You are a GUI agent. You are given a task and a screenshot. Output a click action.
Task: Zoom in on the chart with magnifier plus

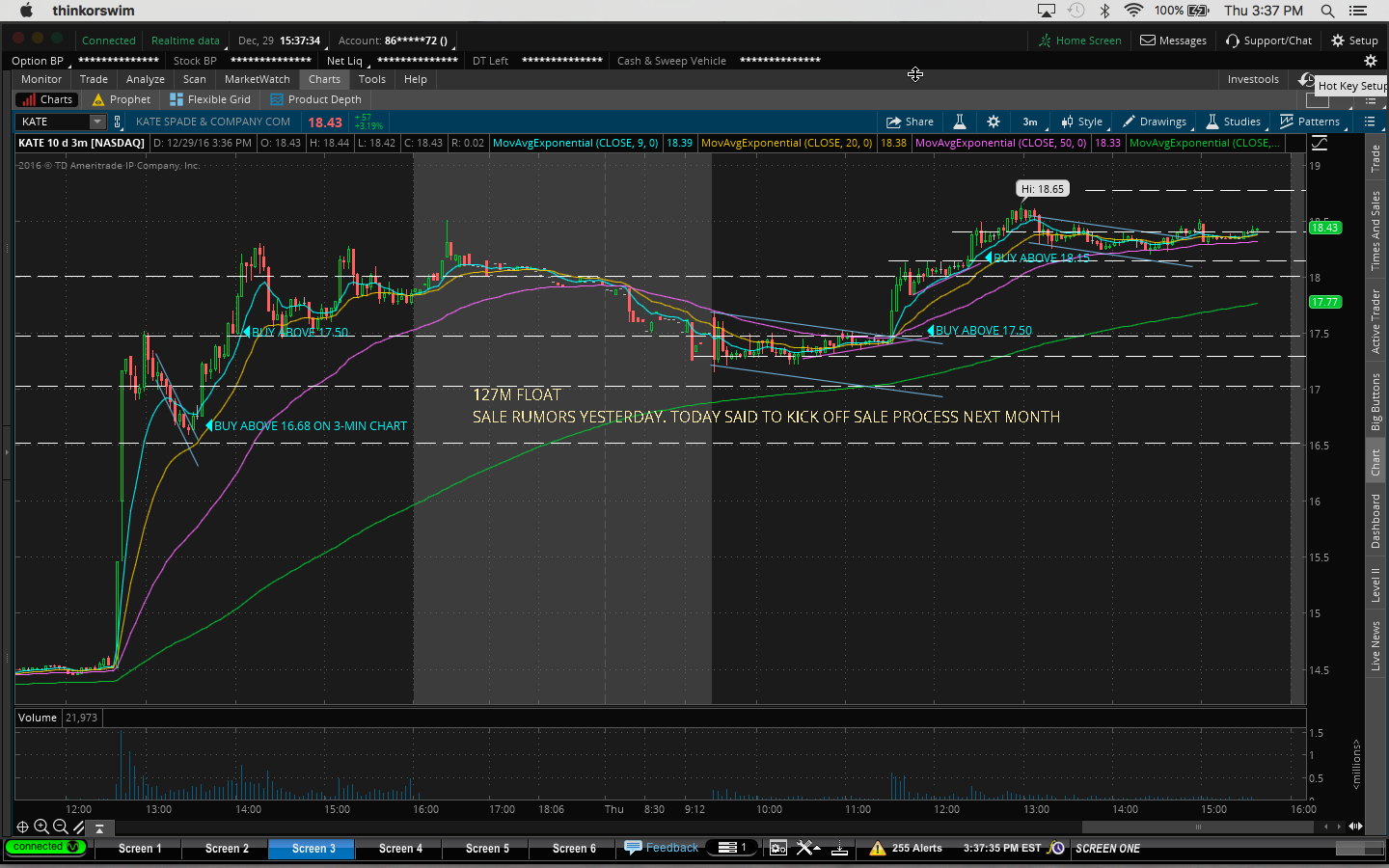(41, 827)
